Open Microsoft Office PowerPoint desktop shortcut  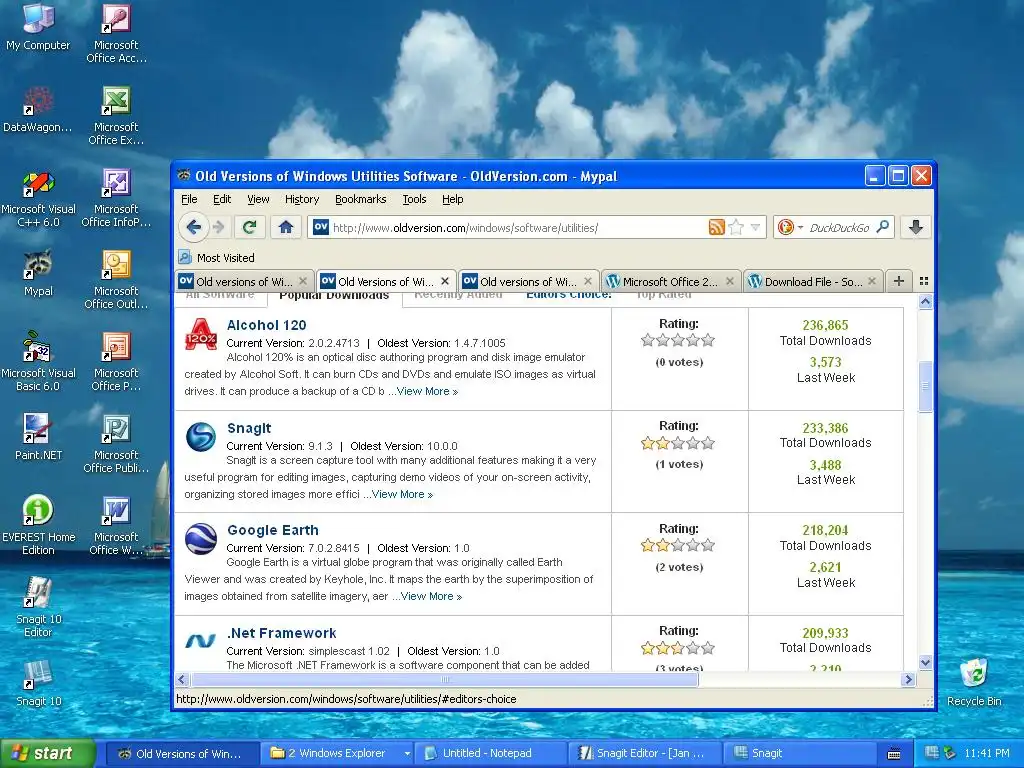[116, 361]
